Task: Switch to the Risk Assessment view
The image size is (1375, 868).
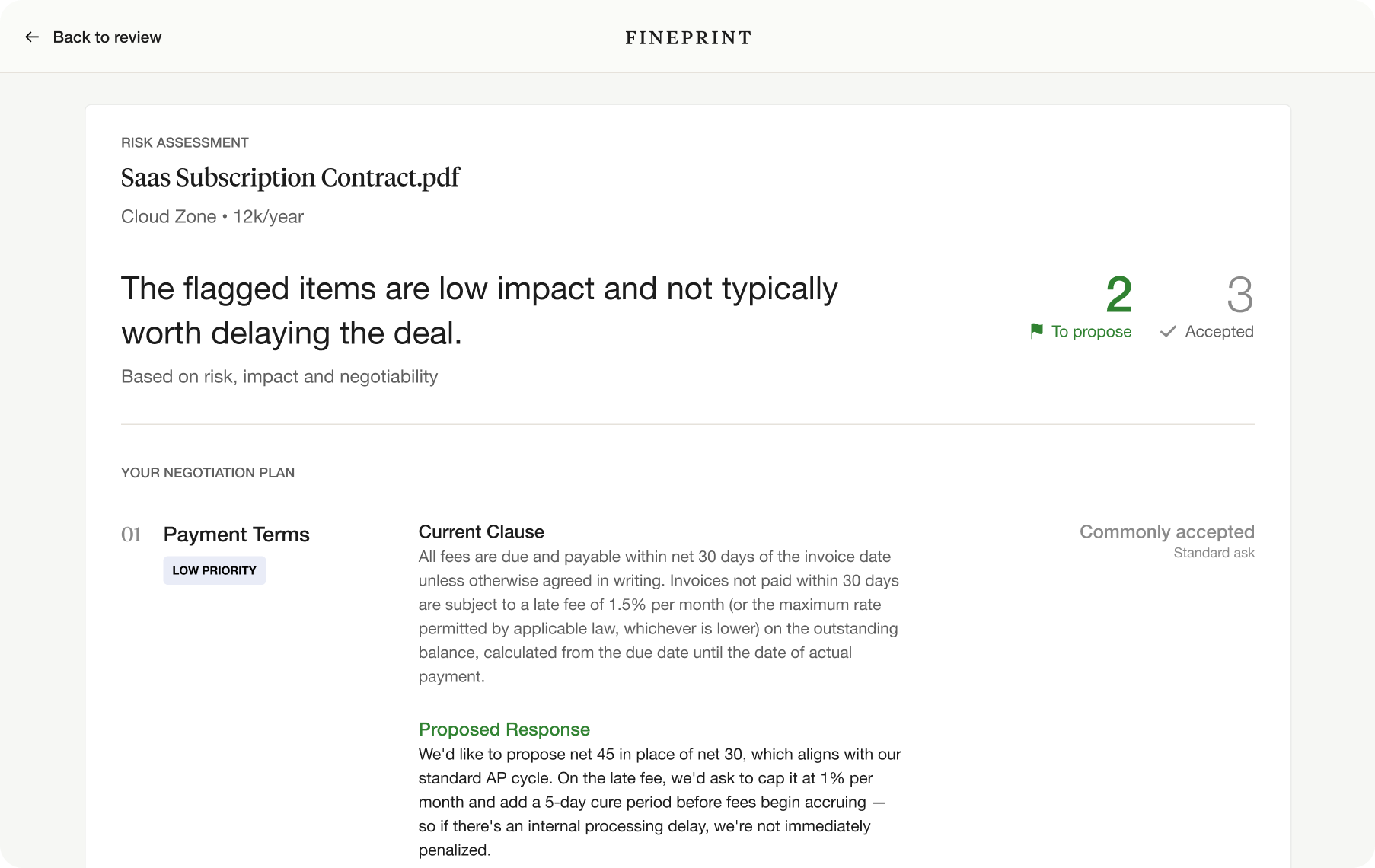Action: [184, 142]
